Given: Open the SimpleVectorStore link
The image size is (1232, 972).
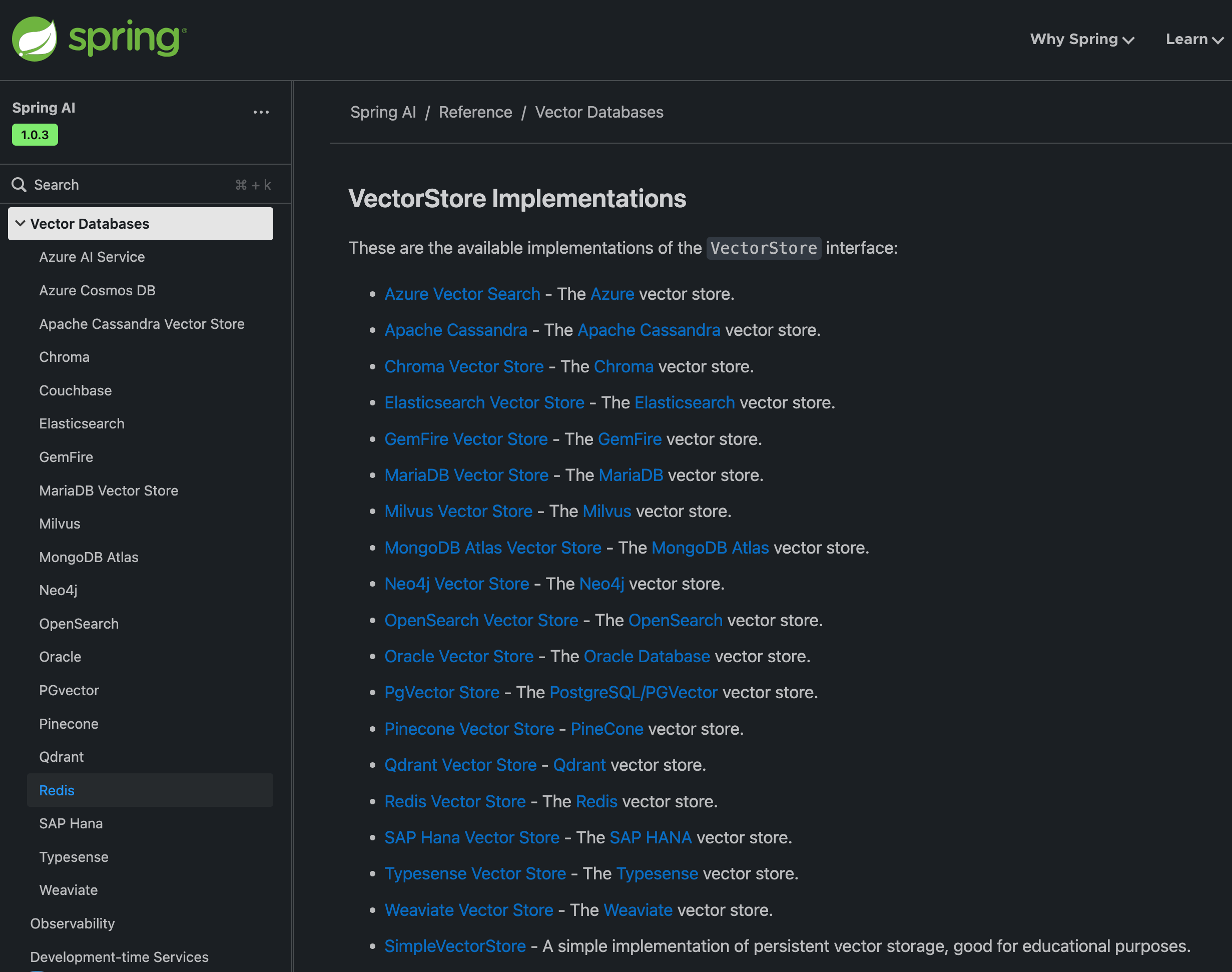Looking at the screenshot, I should [455, 946].
